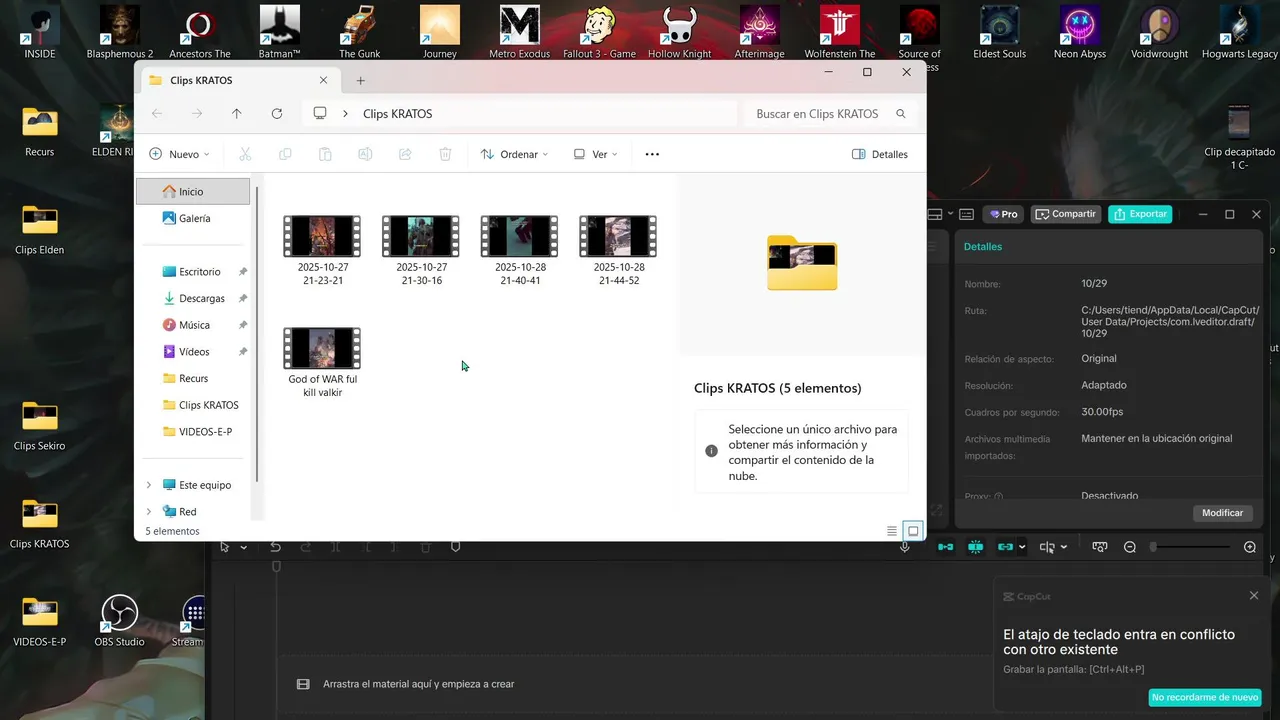Click the split clip icon in CapCut timeline

coord(336,547)
